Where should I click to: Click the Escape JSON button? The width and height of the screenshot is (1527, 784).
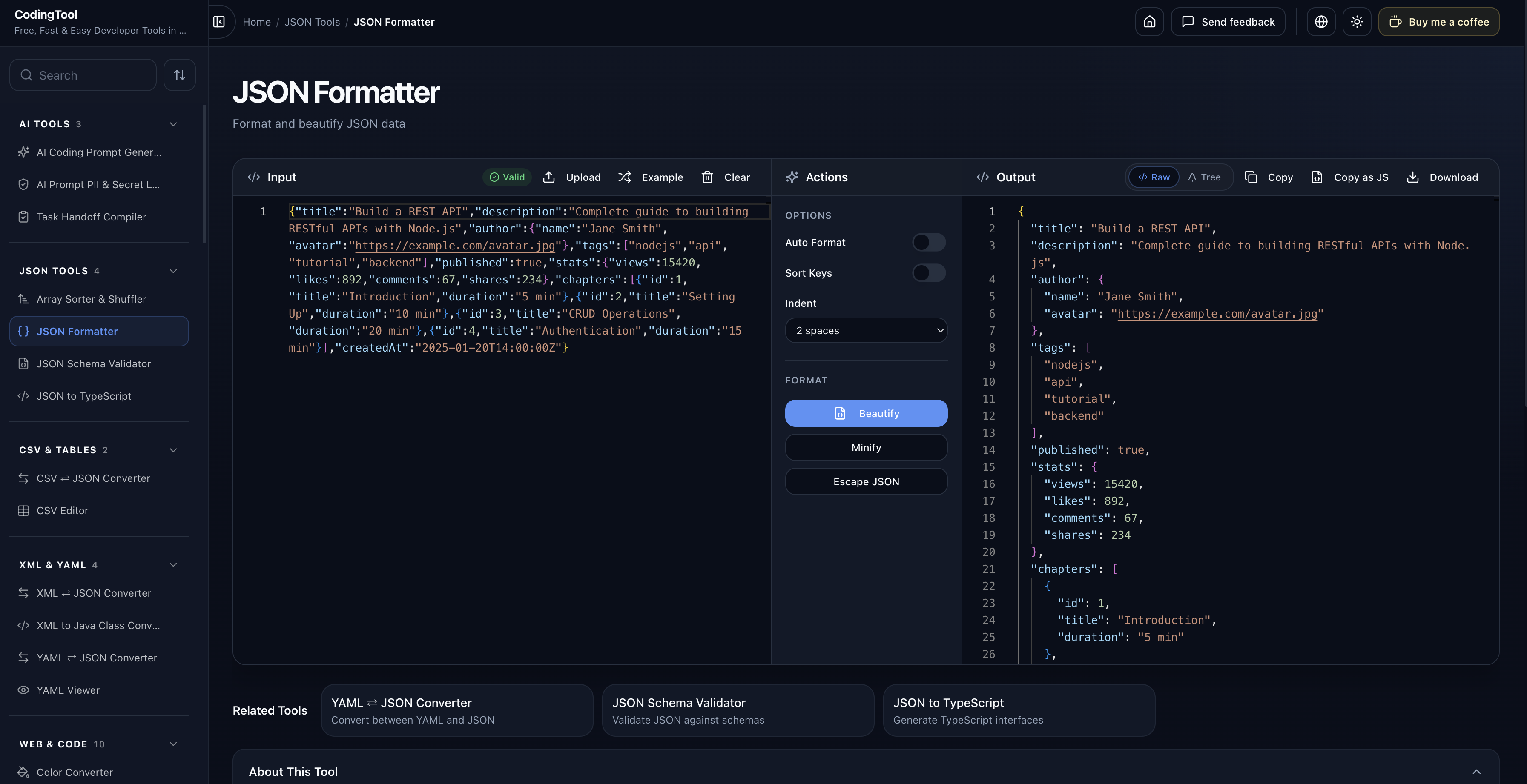(x=866, y=481)
